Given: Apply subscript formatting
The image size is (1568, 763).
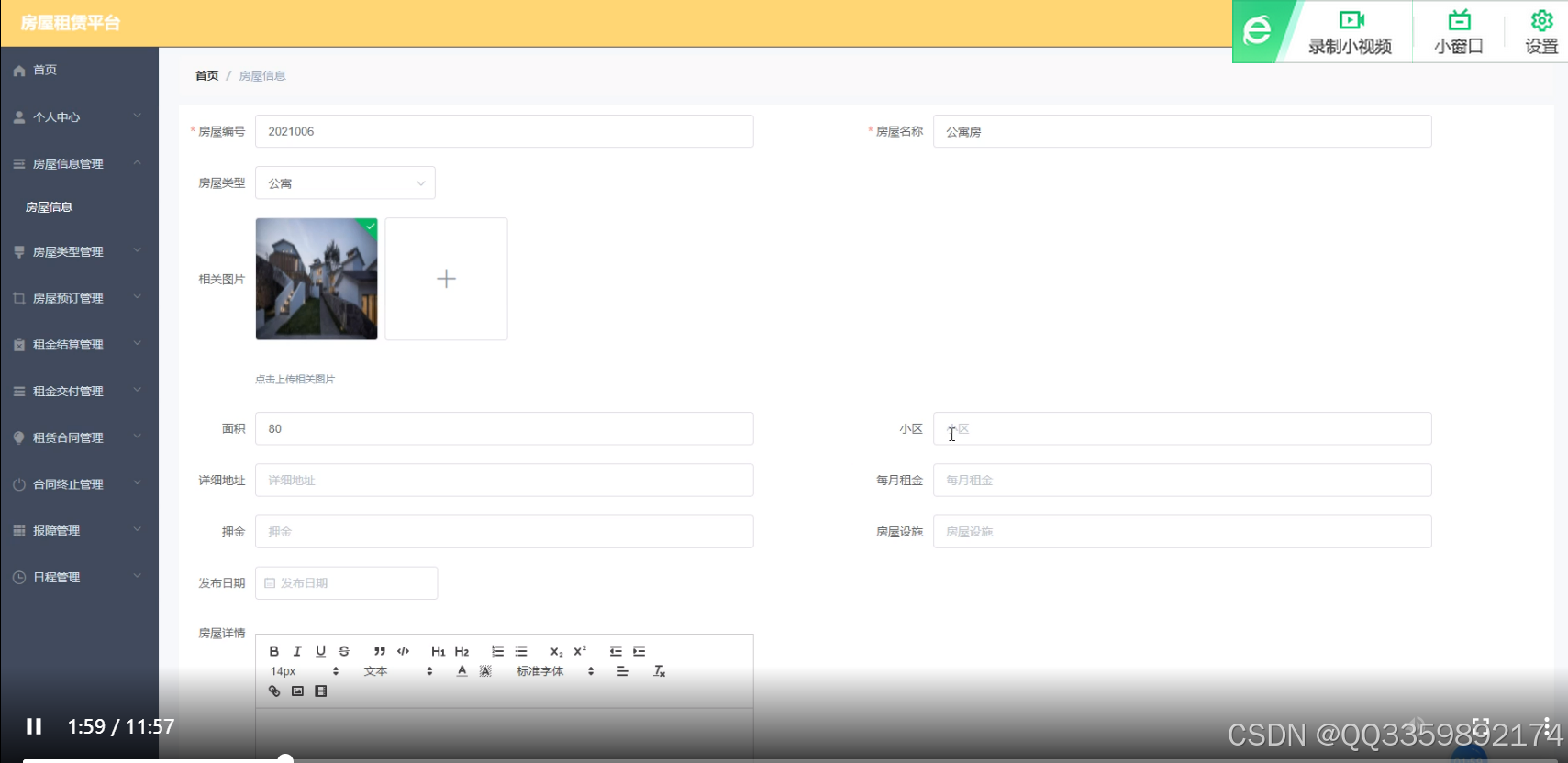Looking at the screenshot, I should [x=556, y=651].
